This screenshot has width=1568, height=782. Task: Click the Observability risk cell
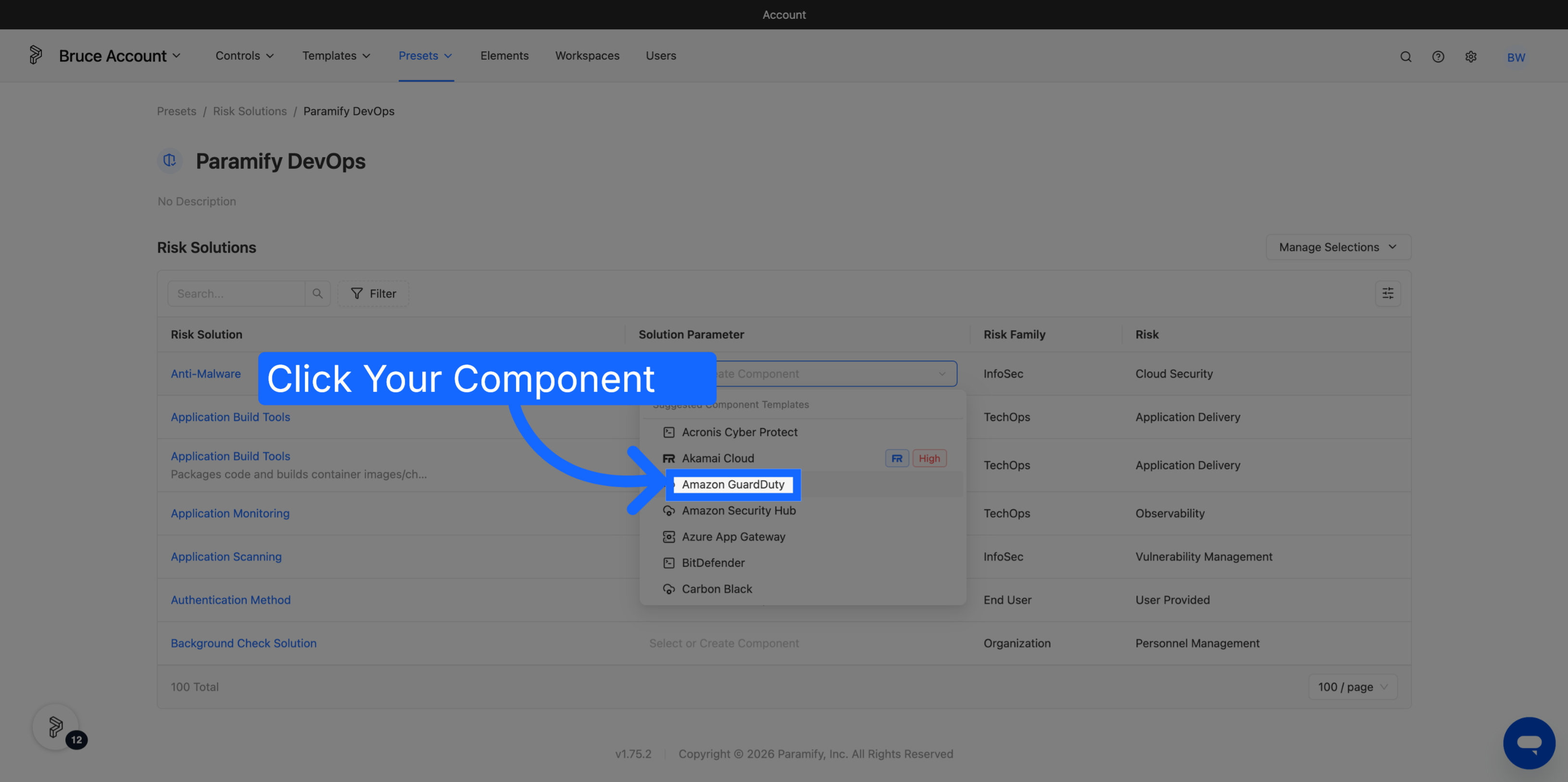point(1170,513)
